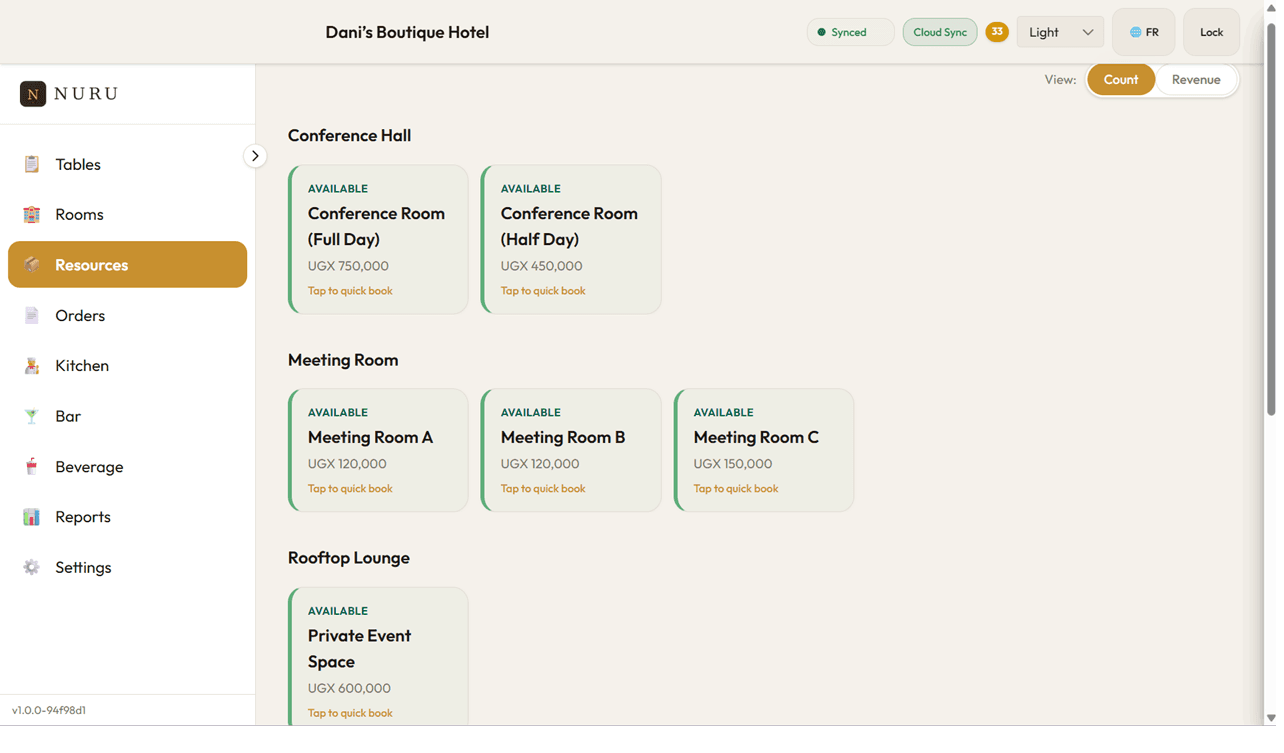The image size is (1284, 753).
Task: Click the Rooms building icon
Action: [x=32, y=214]
